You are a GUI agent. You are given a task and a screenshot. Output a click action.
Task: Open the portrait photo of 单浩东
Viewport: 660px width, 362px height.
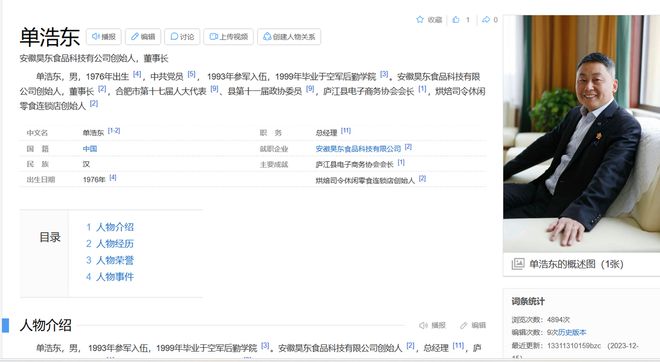click(581, 133)
